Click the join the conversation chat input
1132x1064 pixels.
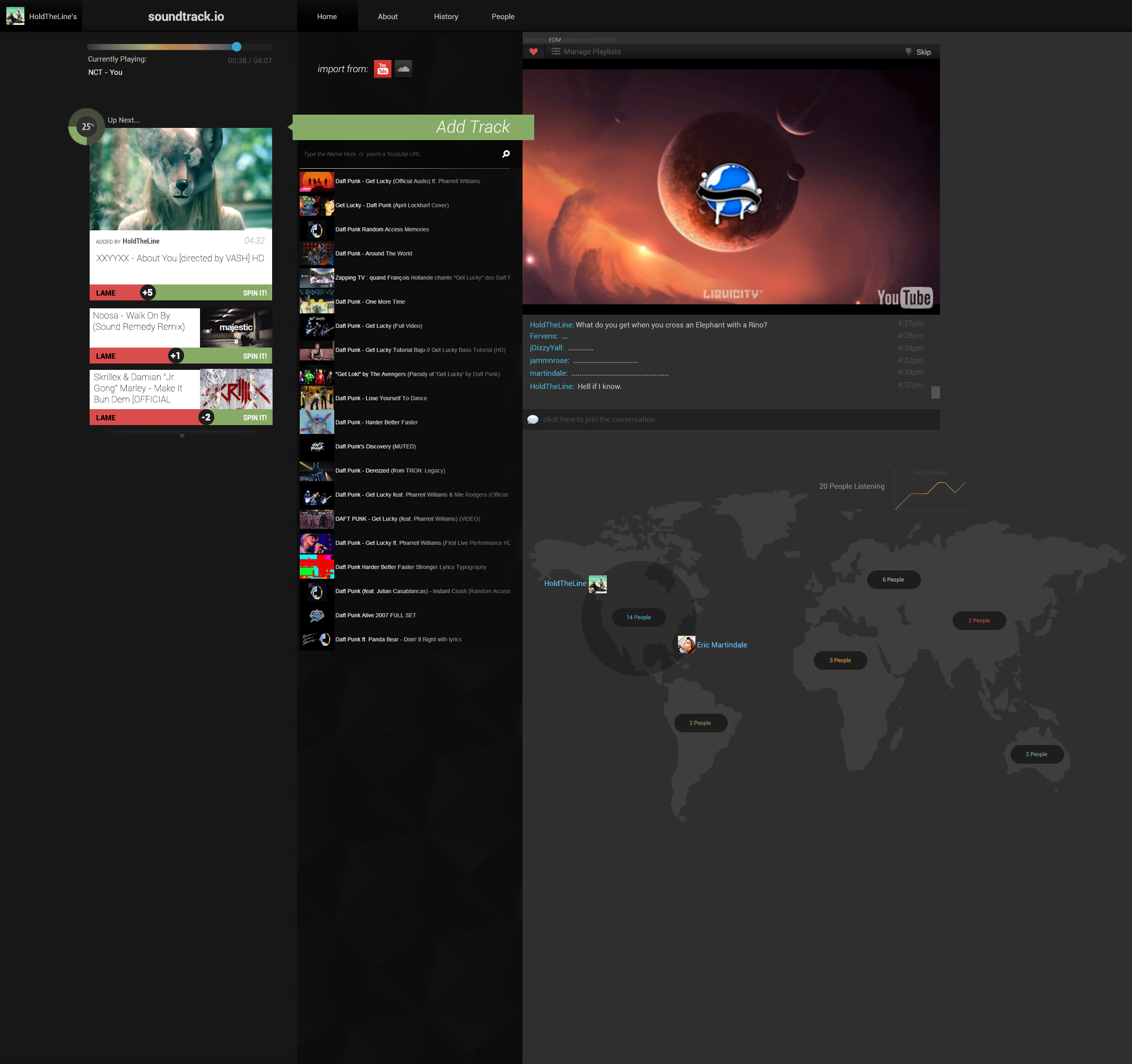tap(730, 419)
